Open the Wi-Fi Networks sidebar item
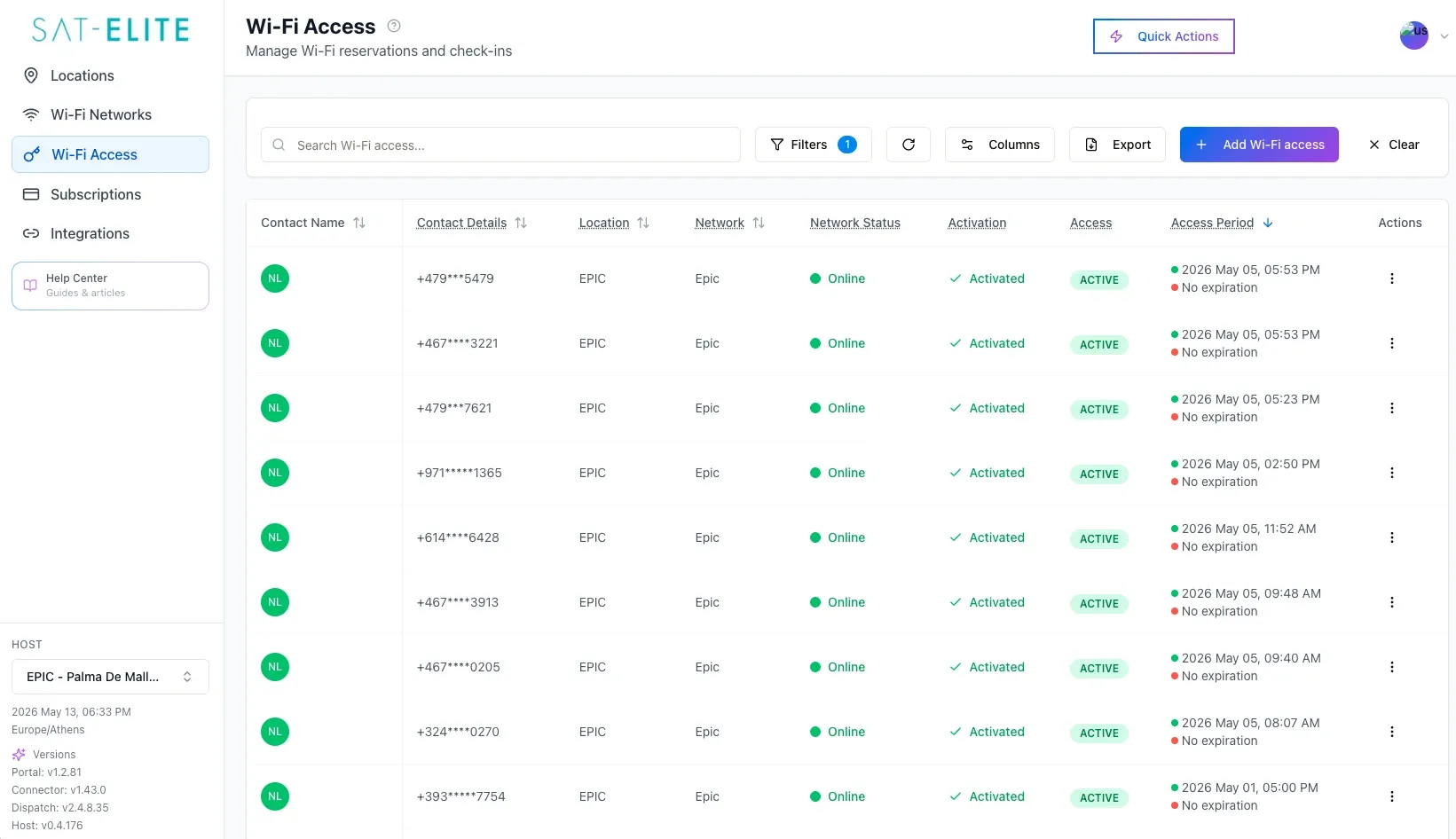The image size is (1456, 839). click(110, 114)
